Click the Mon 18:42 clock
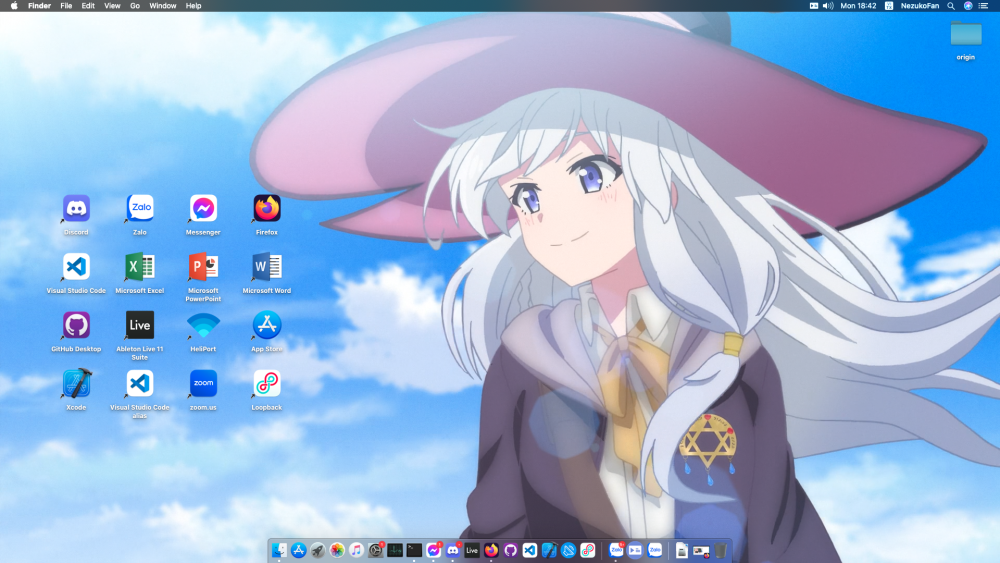 click(x=858, y=6)
